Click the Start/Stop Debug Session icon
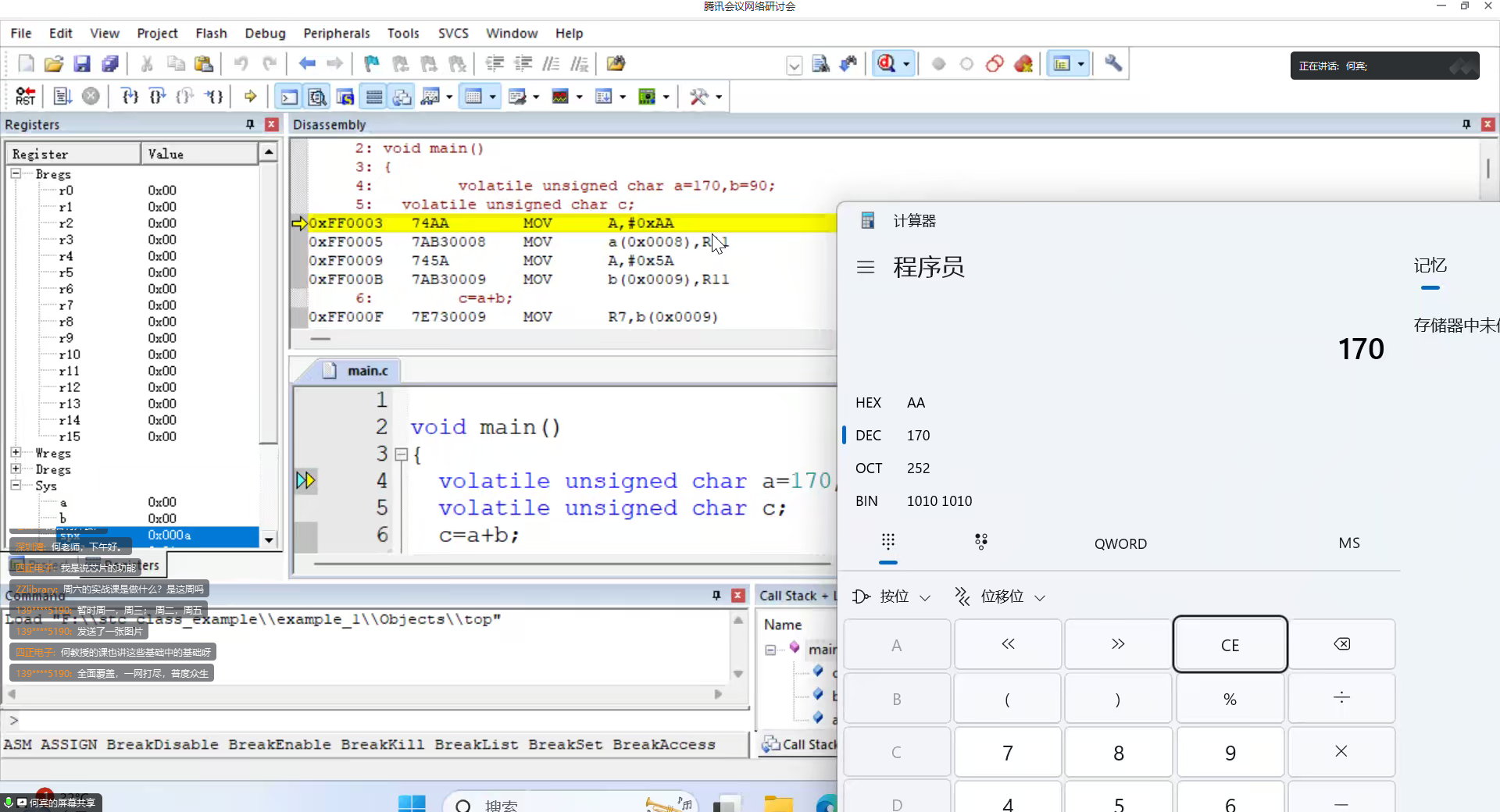Viewport: 1500px width, 812px height. click(886, 64)
